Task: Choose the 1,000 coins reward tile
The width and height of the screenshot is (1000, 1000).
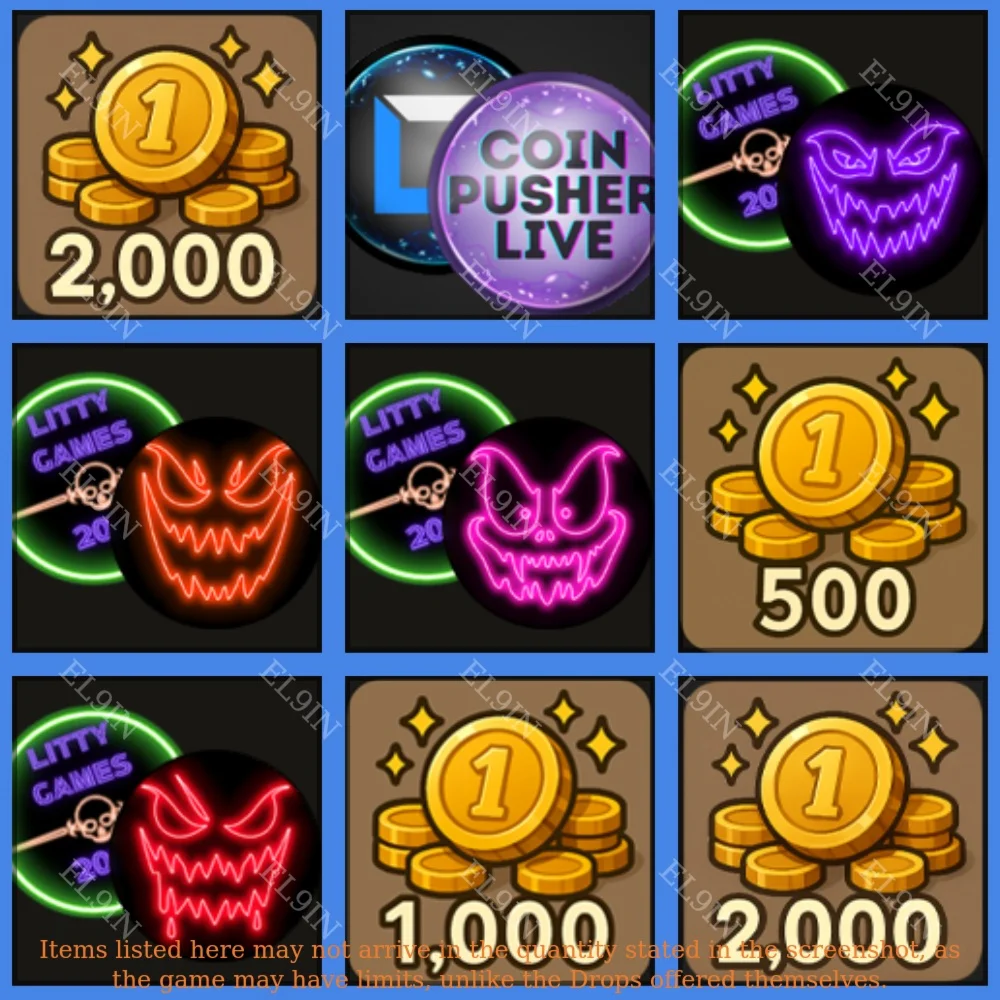Action: (500, 831)
